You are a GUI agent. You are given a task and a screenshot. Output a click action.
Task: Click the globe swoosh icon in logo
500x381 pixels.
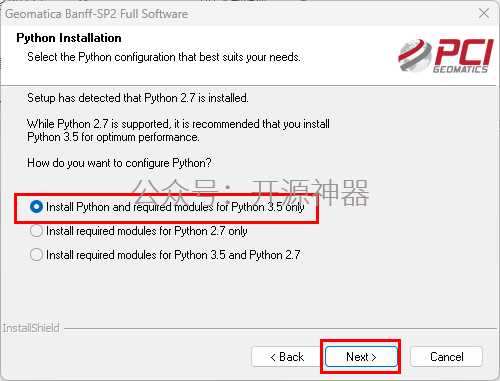[415, 56]
